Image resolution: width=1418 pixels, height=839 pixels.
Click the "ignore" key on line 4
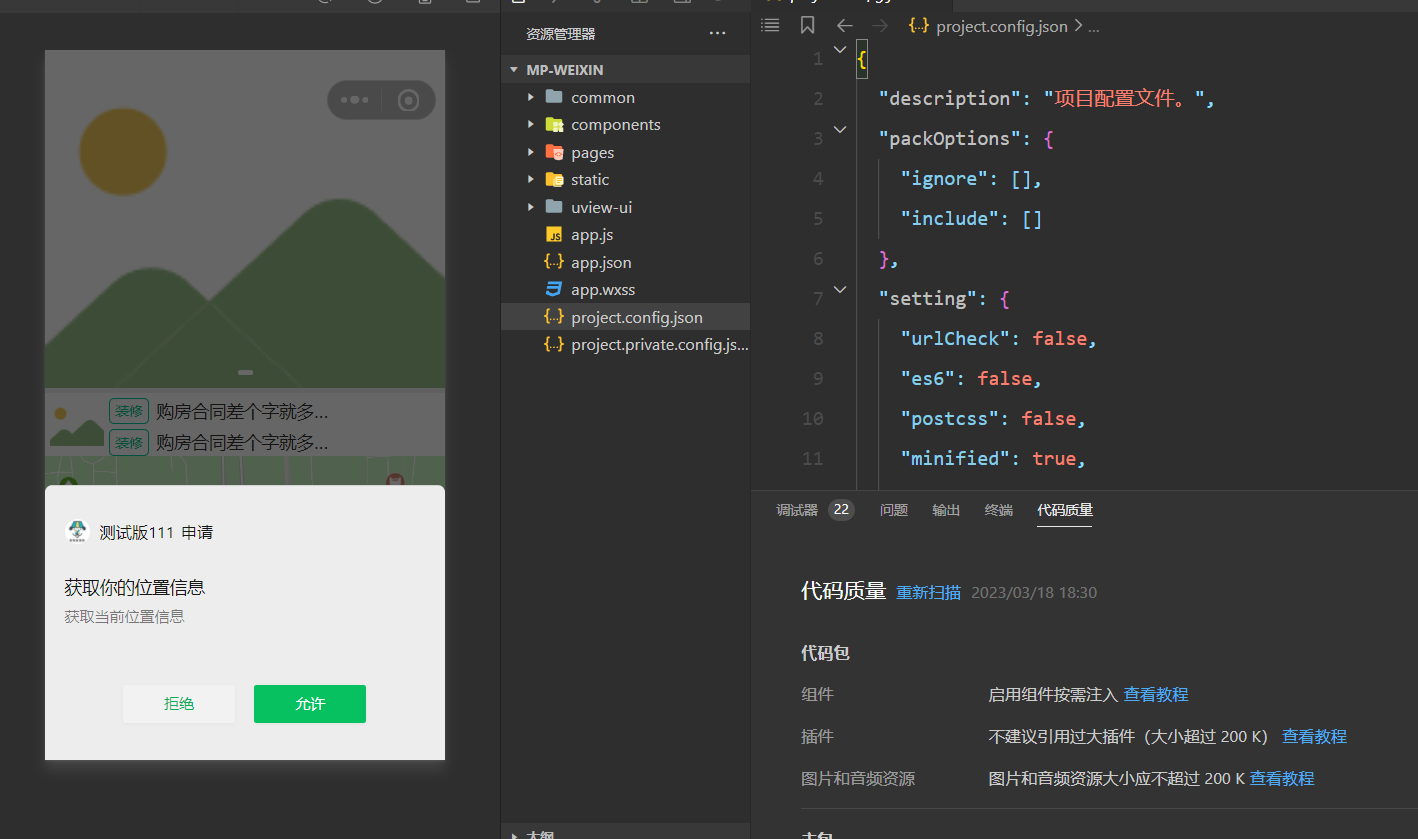point(944,178)
